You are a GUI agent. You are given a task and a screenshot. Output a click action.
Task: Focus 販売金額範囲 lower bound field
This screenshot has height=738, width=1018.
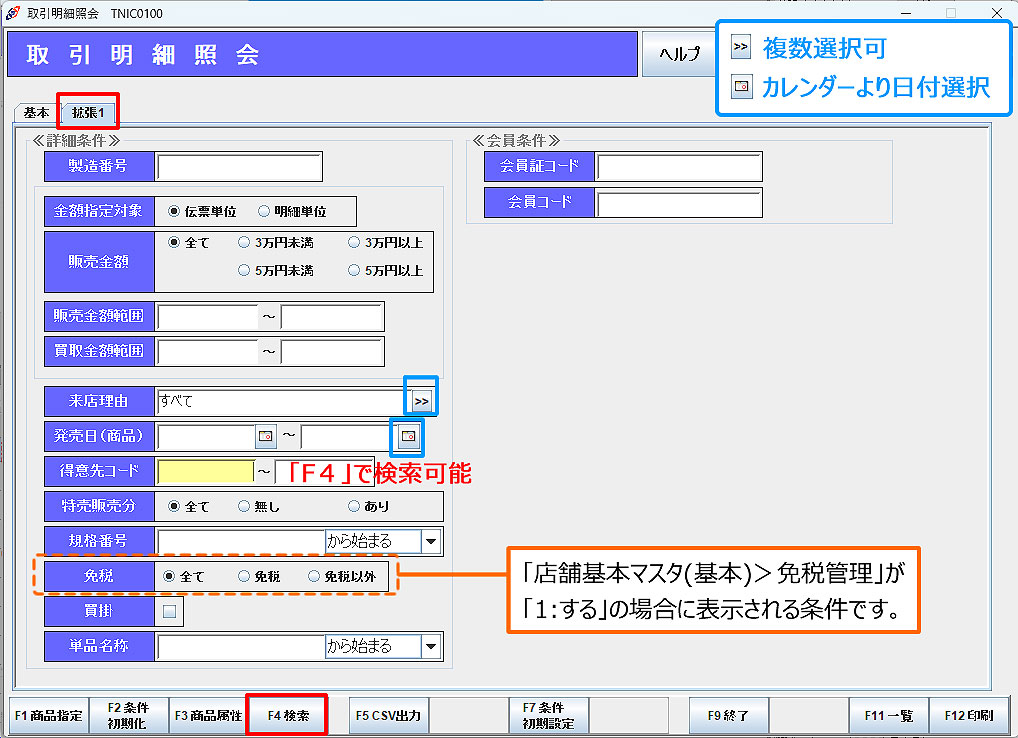click(207, 317)
